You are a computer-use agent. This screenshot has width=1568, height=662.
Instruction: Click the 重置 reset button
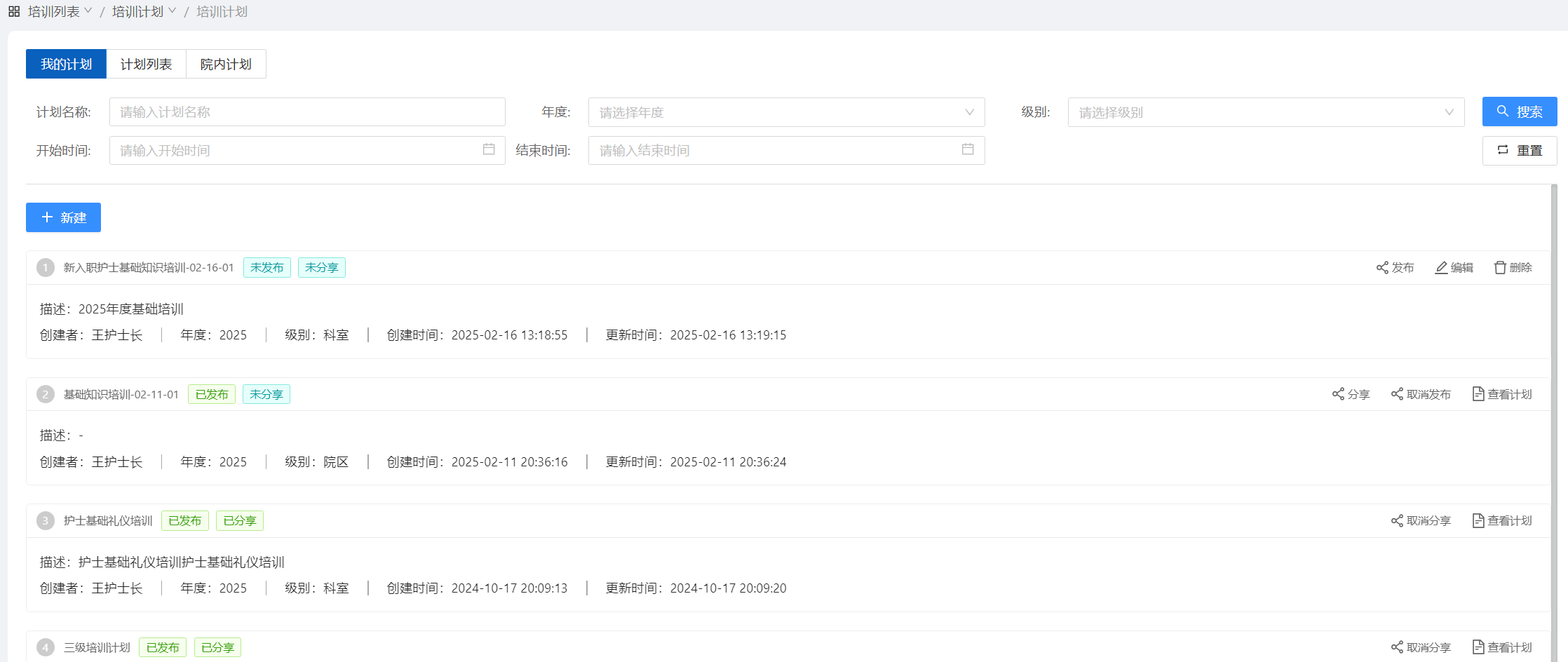pos(1519,150)
